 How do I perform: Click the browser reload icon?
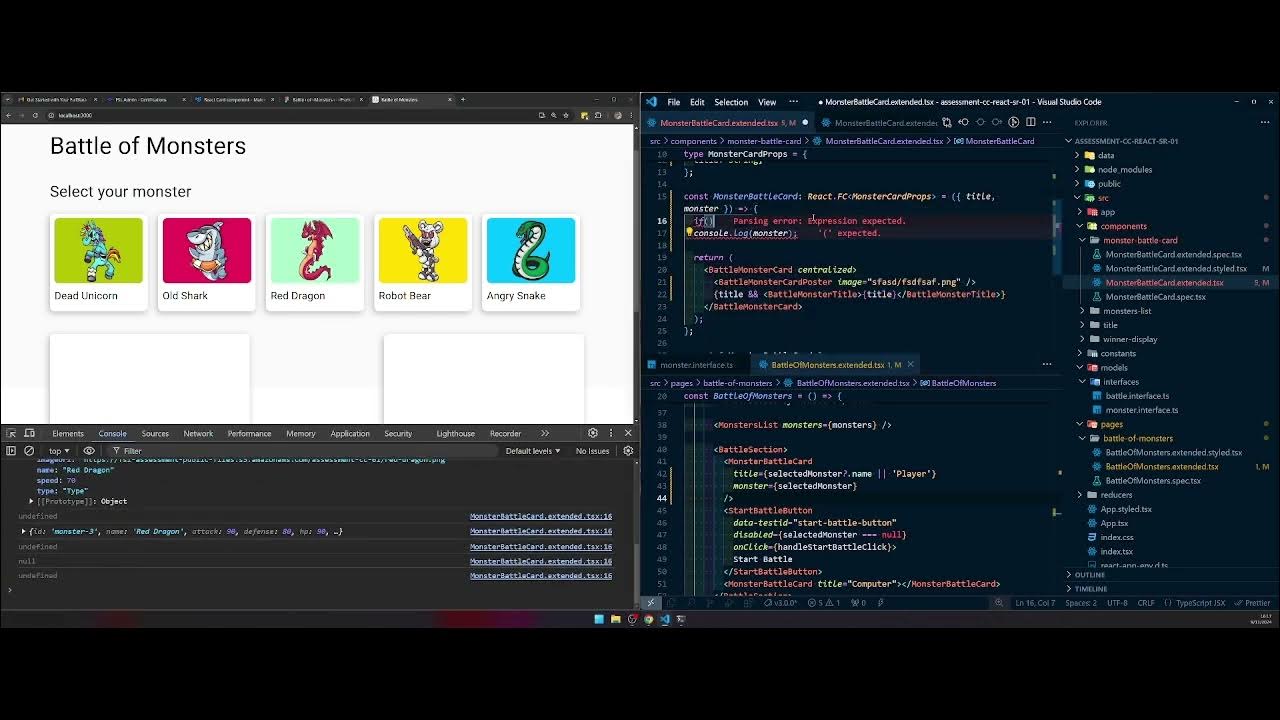pos(35,115)
